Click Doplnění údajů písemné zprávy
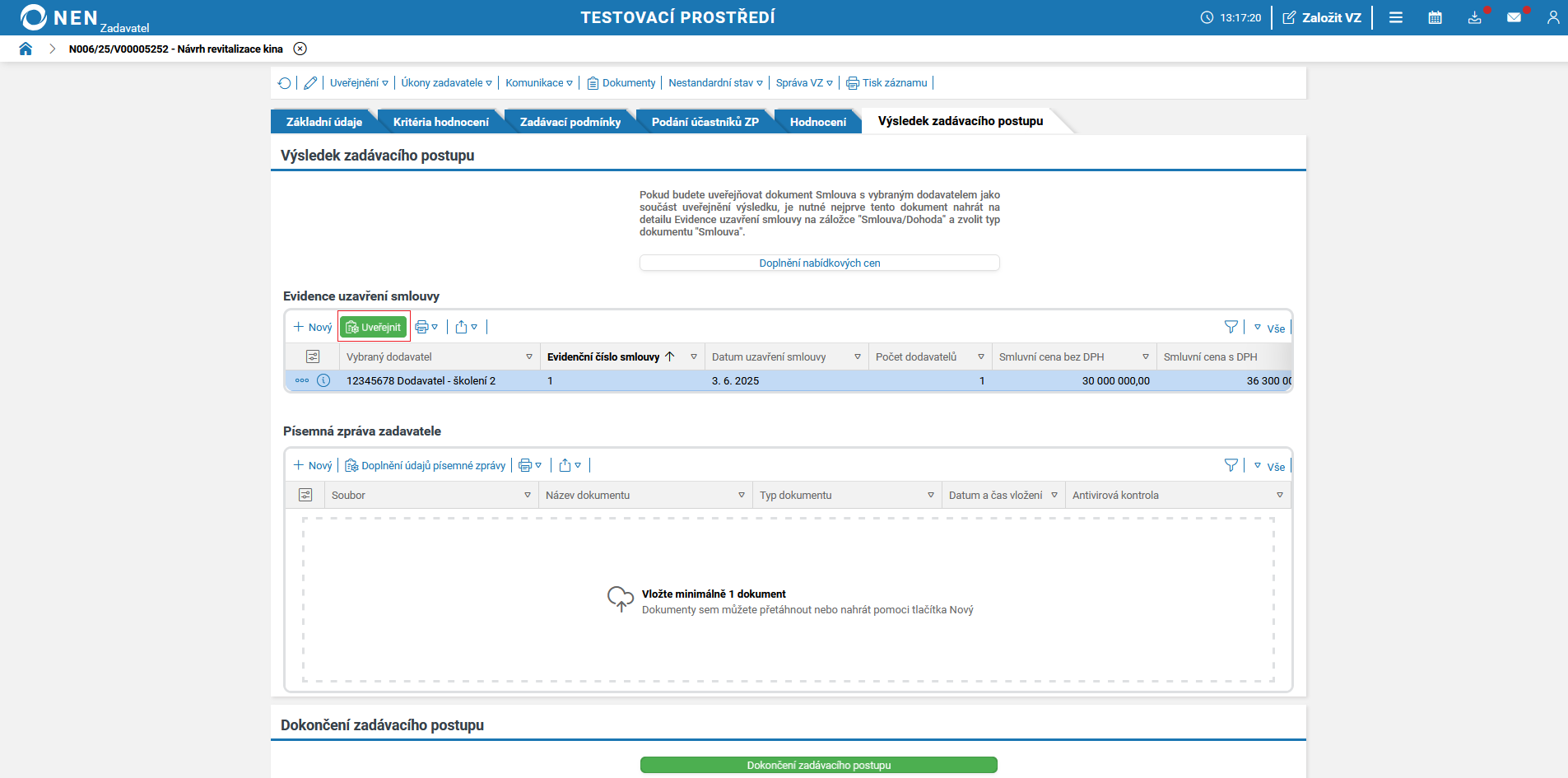This screenshot has width=1568, height=778. pos(426,465)
